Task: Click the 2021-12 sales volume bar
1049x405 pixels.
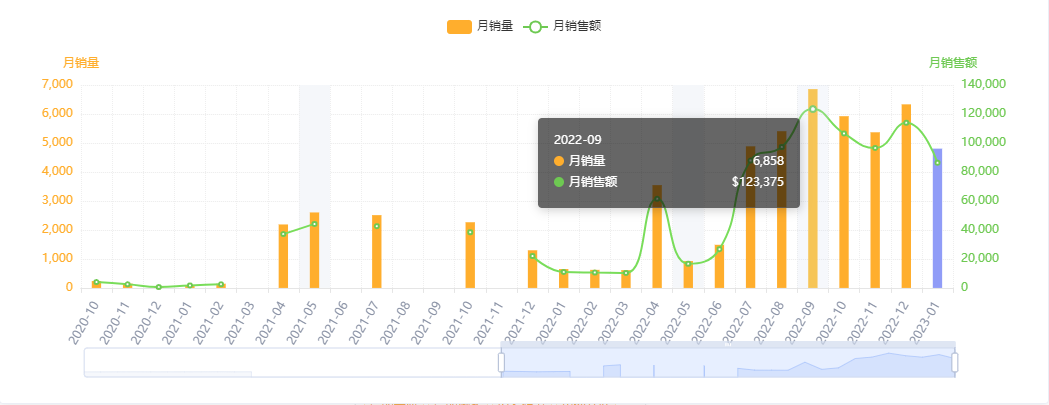Action: click(x=533, y=269)
